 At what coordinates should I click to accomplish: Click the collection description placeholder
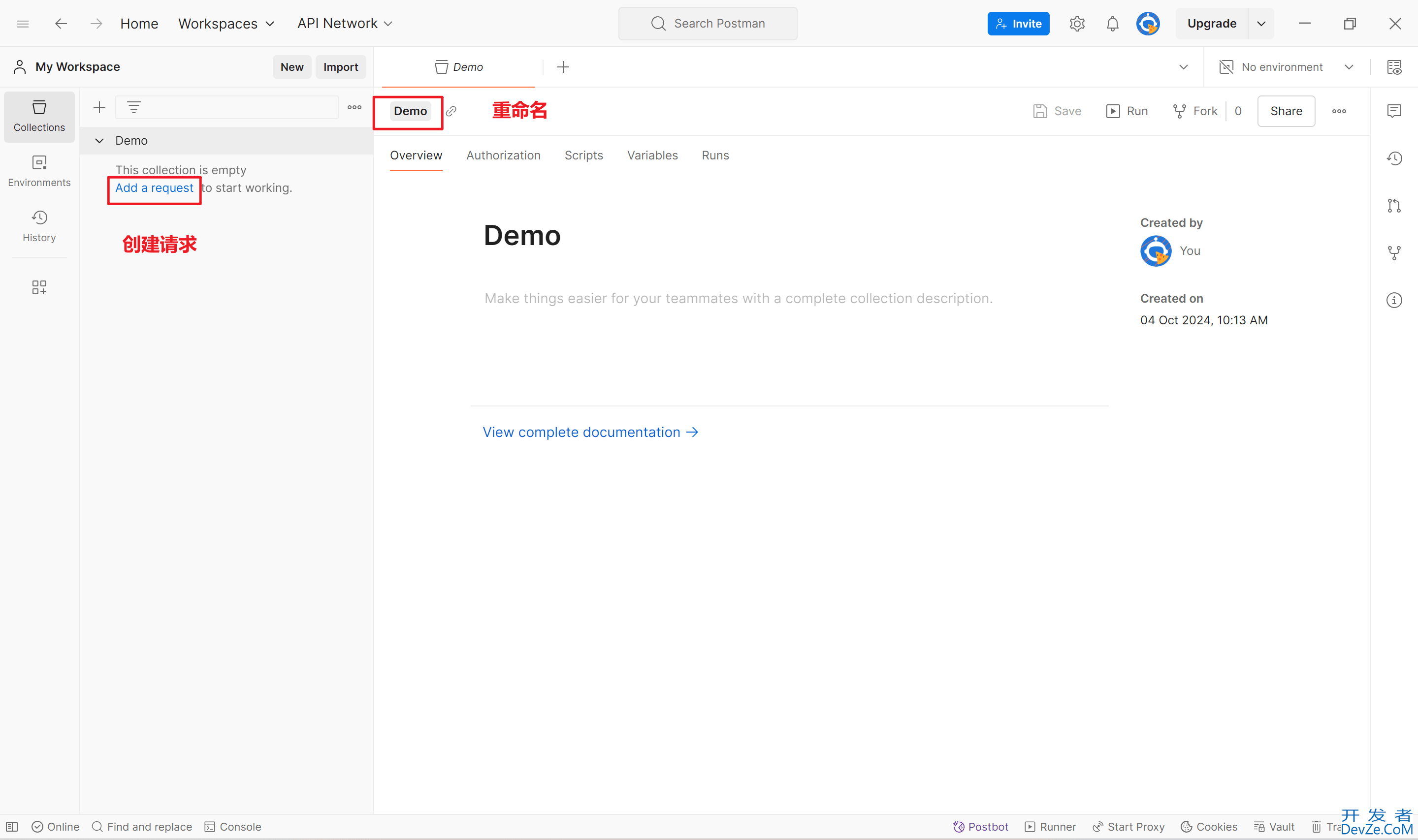tap(739, 298)
